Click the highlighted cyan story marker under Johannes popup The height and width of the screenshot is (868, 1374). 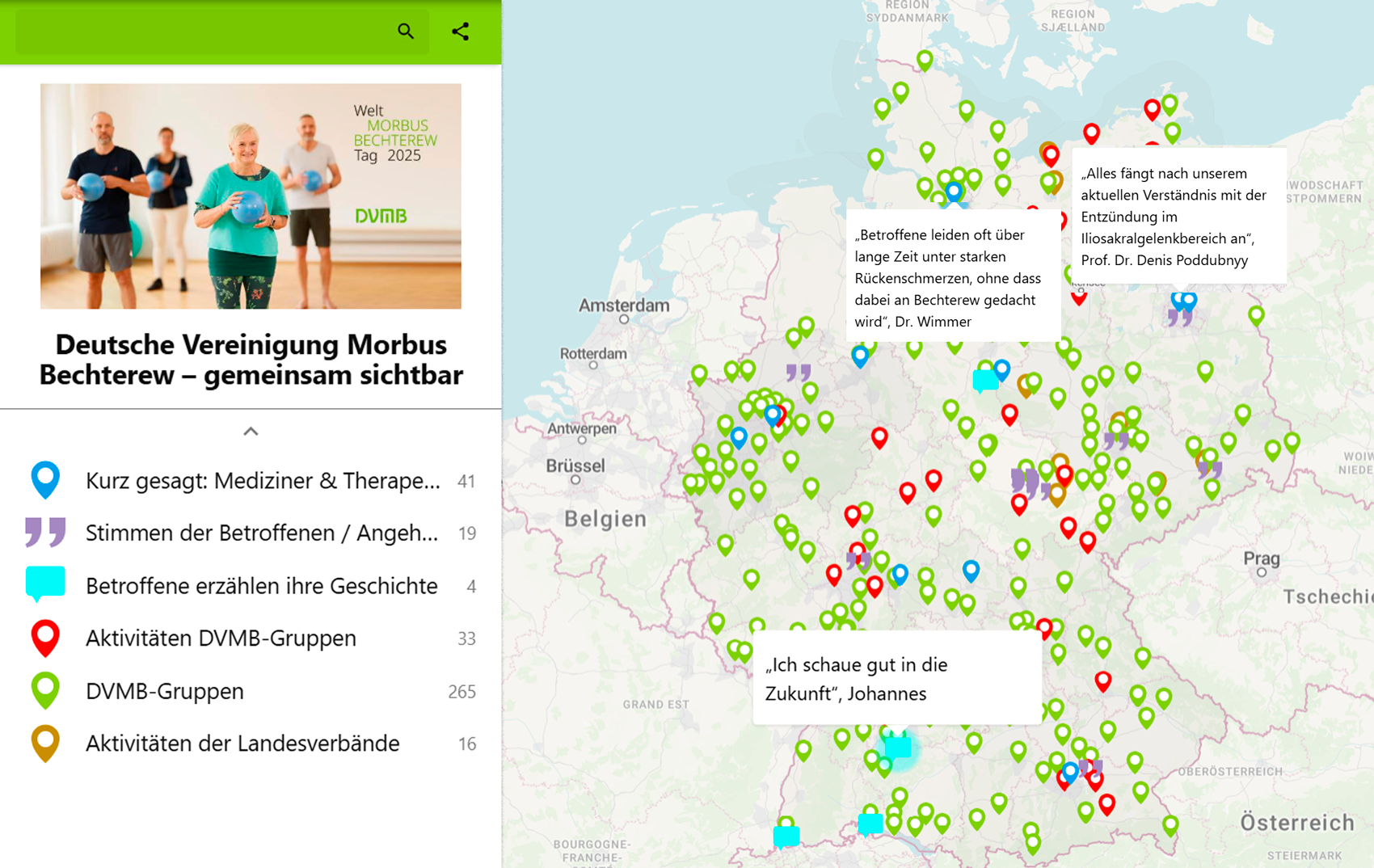[898, 747]
